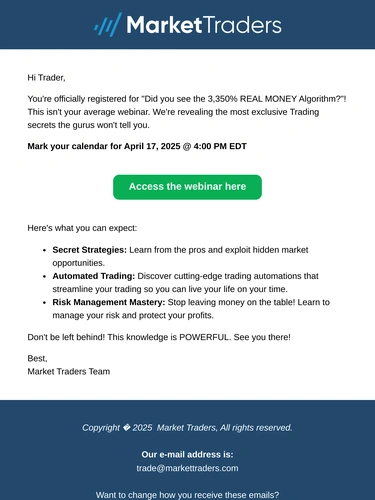Open the 'Access the webinar here' button
This screenshot has height=500, width=375.
click(187, 187)
